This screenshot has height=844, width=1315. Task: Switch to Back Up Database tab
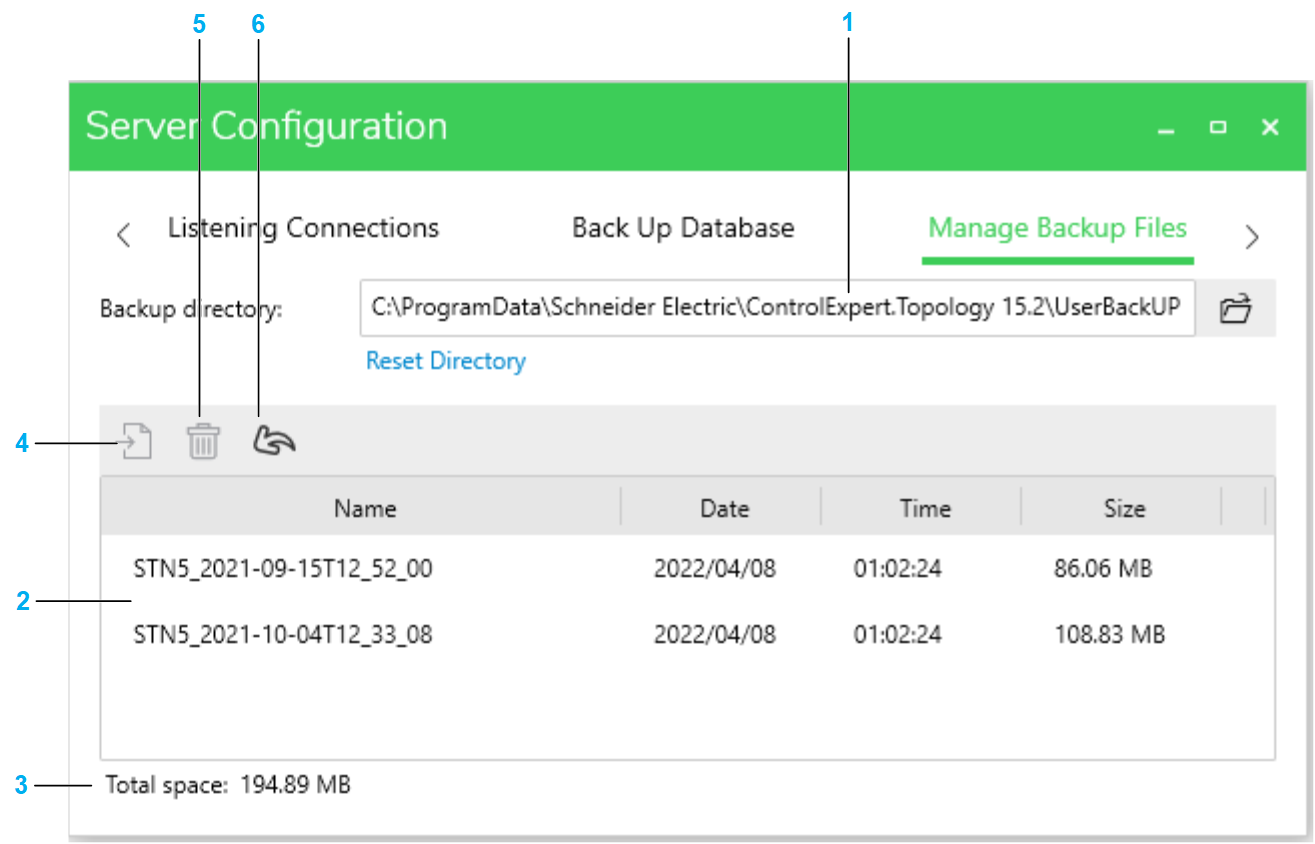point(683,228)
